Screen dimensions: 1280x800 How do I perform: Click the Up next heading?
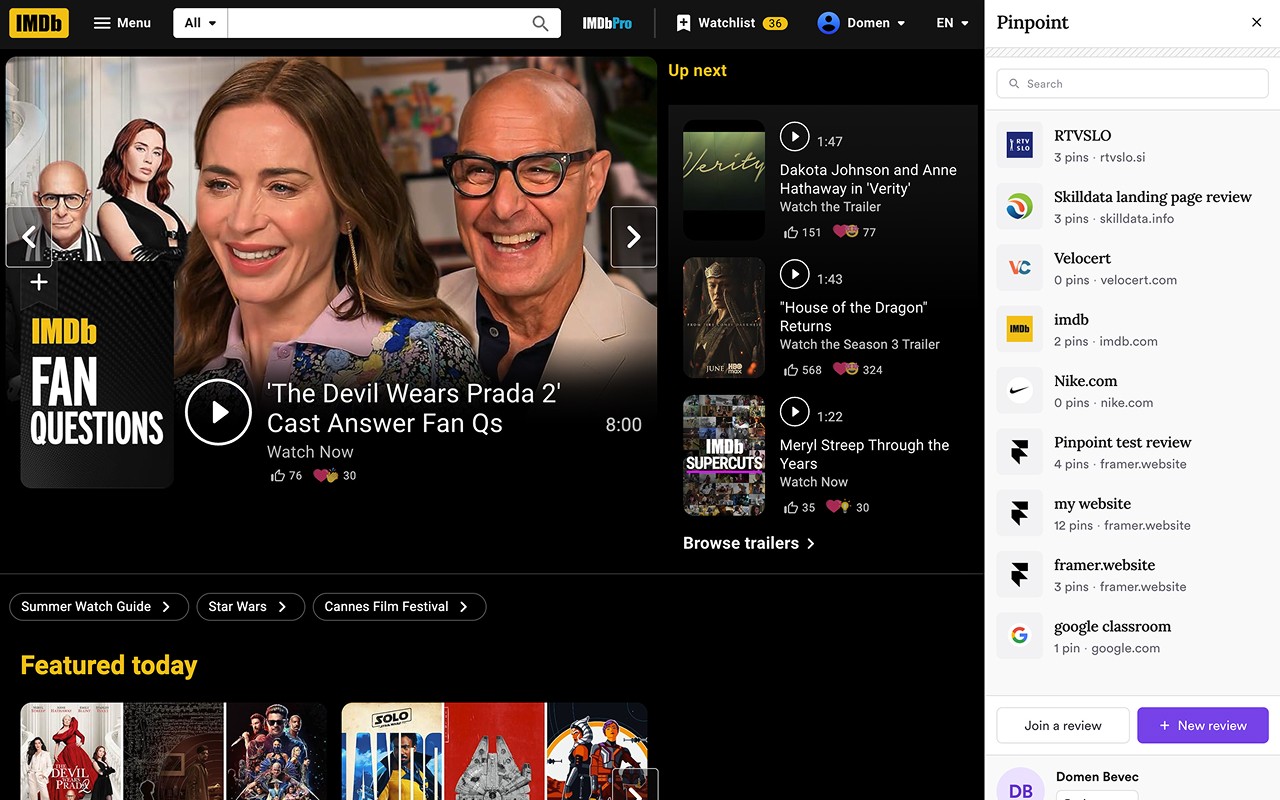697,71
